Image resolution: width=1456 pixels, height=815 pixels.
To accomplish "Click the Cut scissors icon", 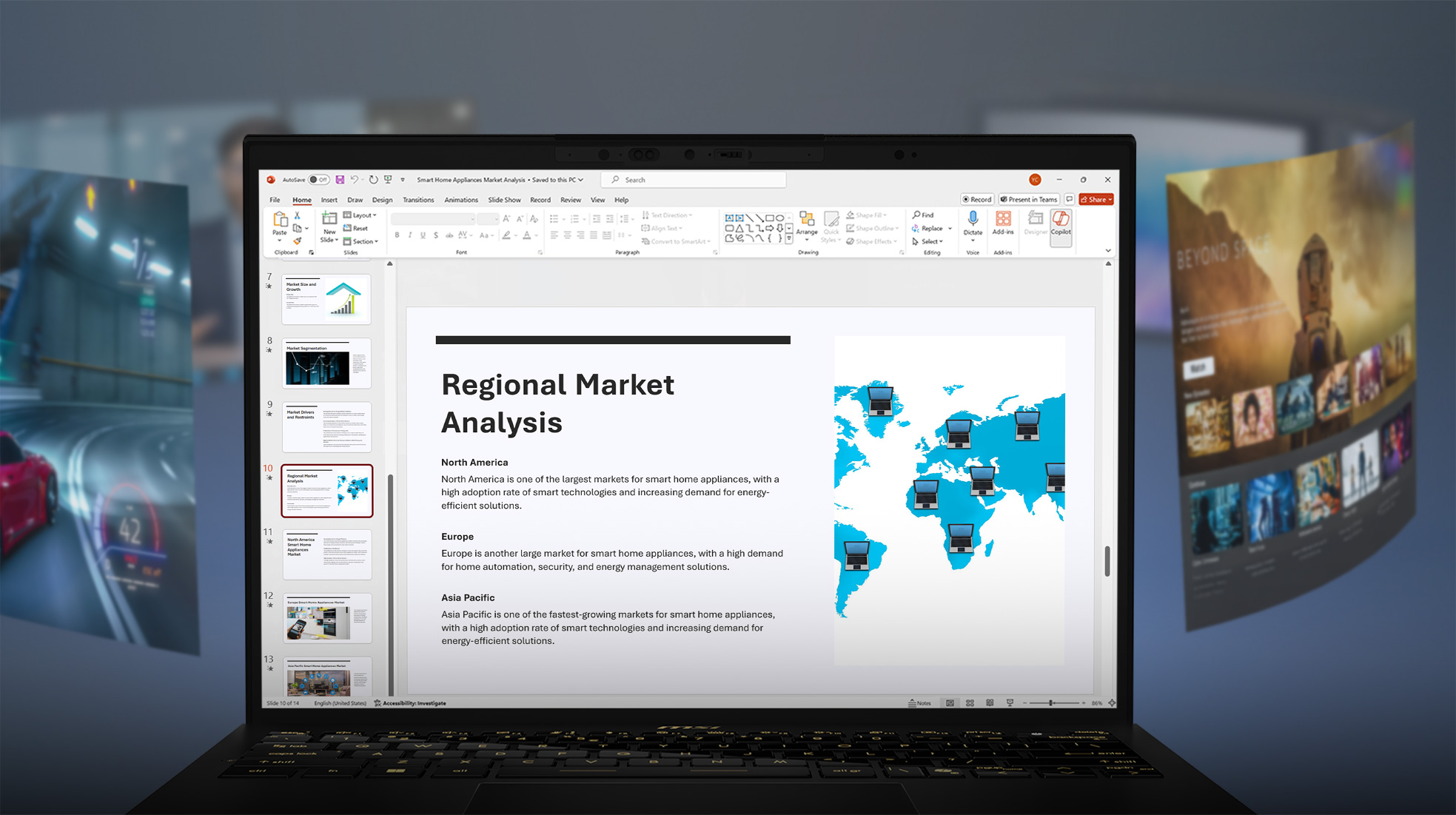I will [x=298, y=215].
